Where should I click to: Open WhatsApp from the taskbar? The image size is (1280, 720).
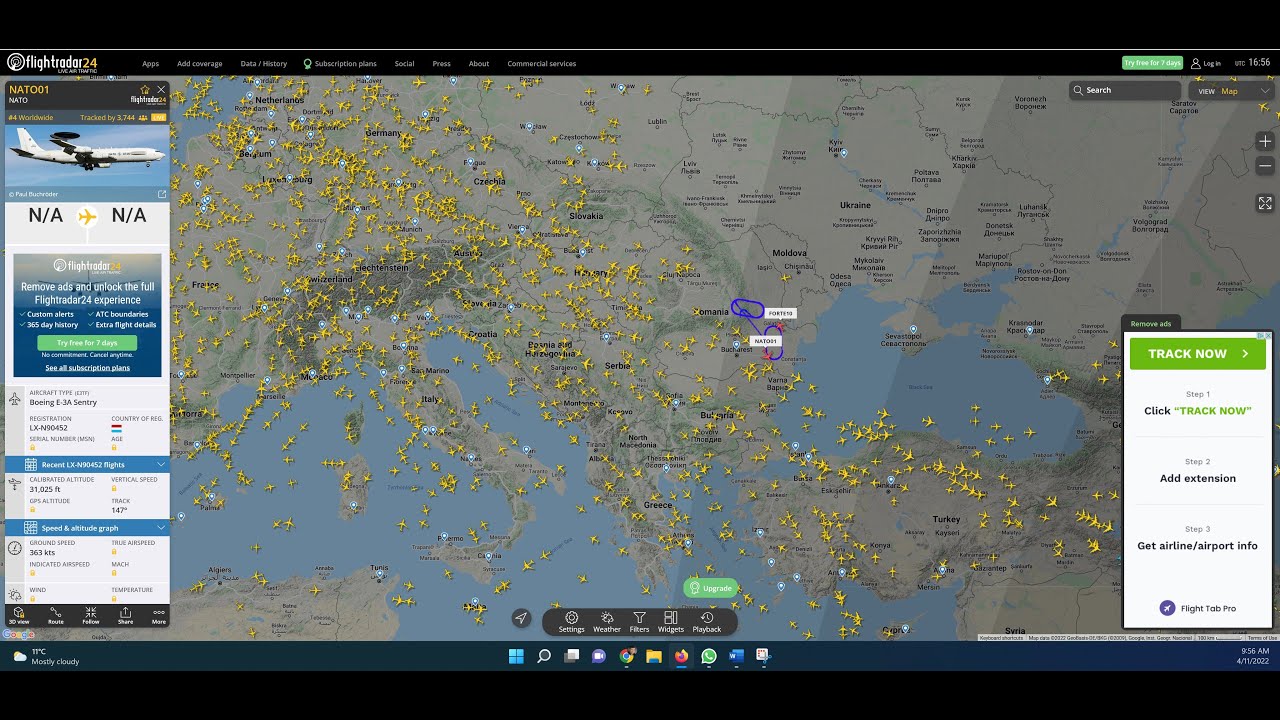(709, 656)
